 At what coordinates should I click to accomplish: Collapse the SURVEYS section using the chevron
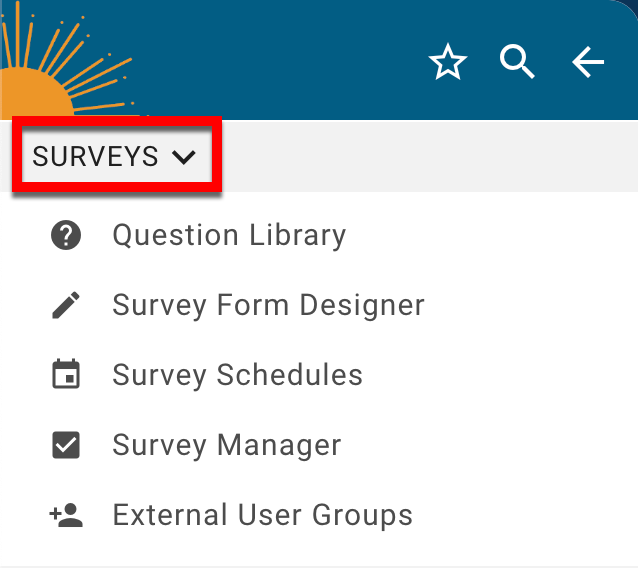[183, 156]
